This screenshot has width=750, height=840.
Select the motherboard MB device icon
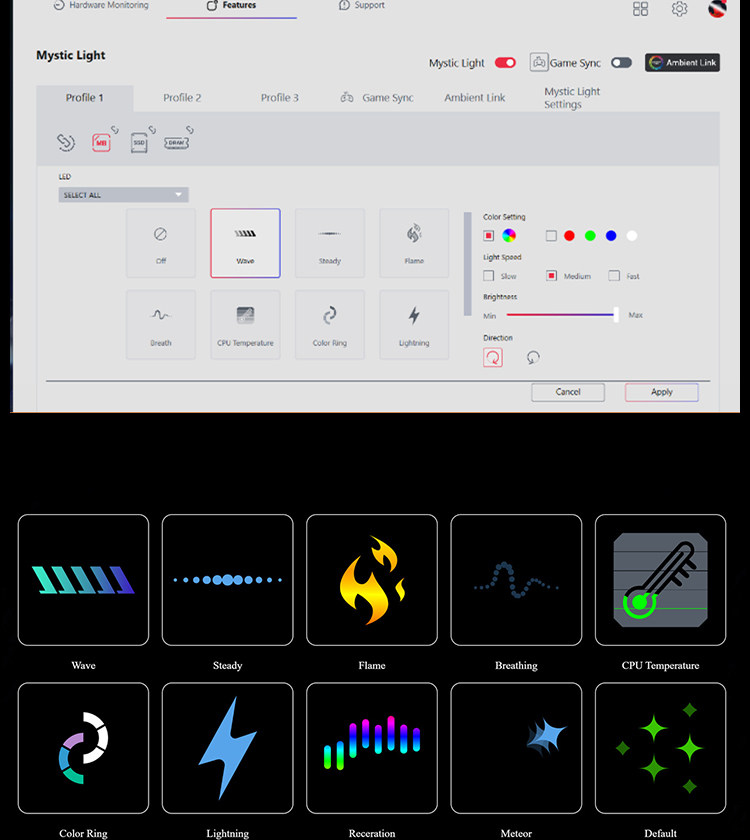click(x=101, y=142)
